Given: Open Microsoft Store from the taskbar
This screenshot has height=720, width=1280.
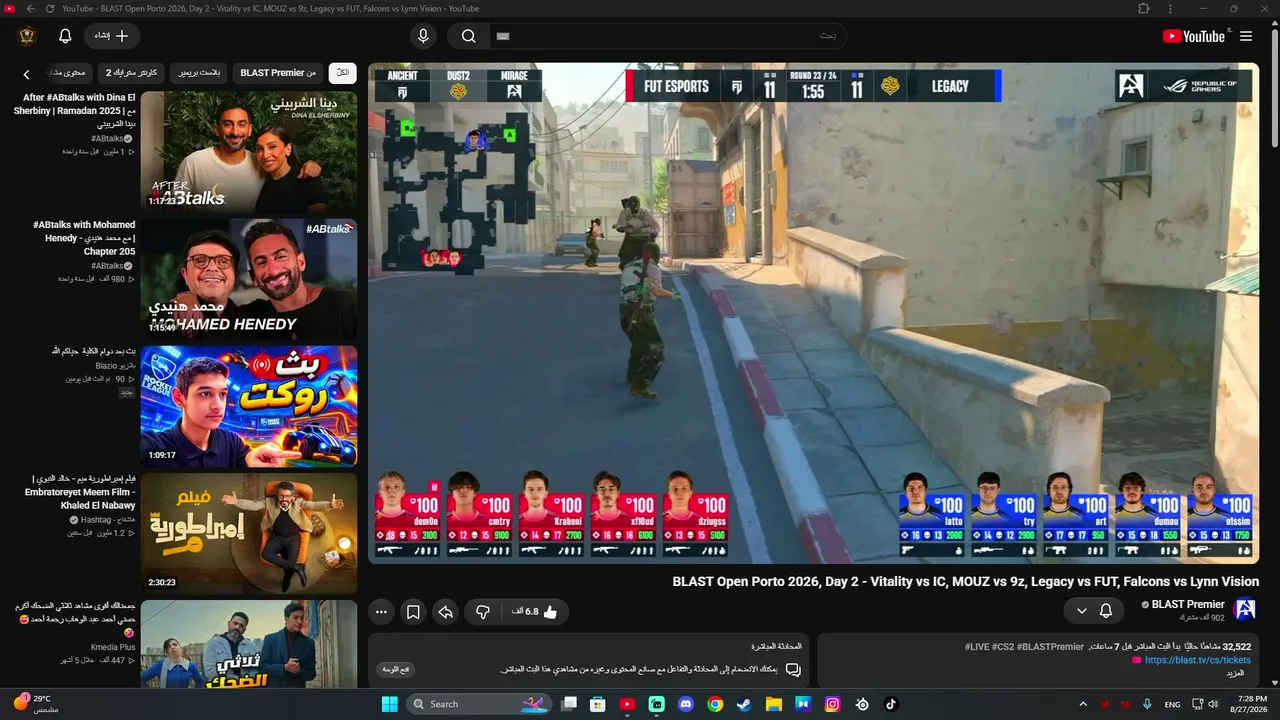Looking at the screenshot, I should pos(597,704).
